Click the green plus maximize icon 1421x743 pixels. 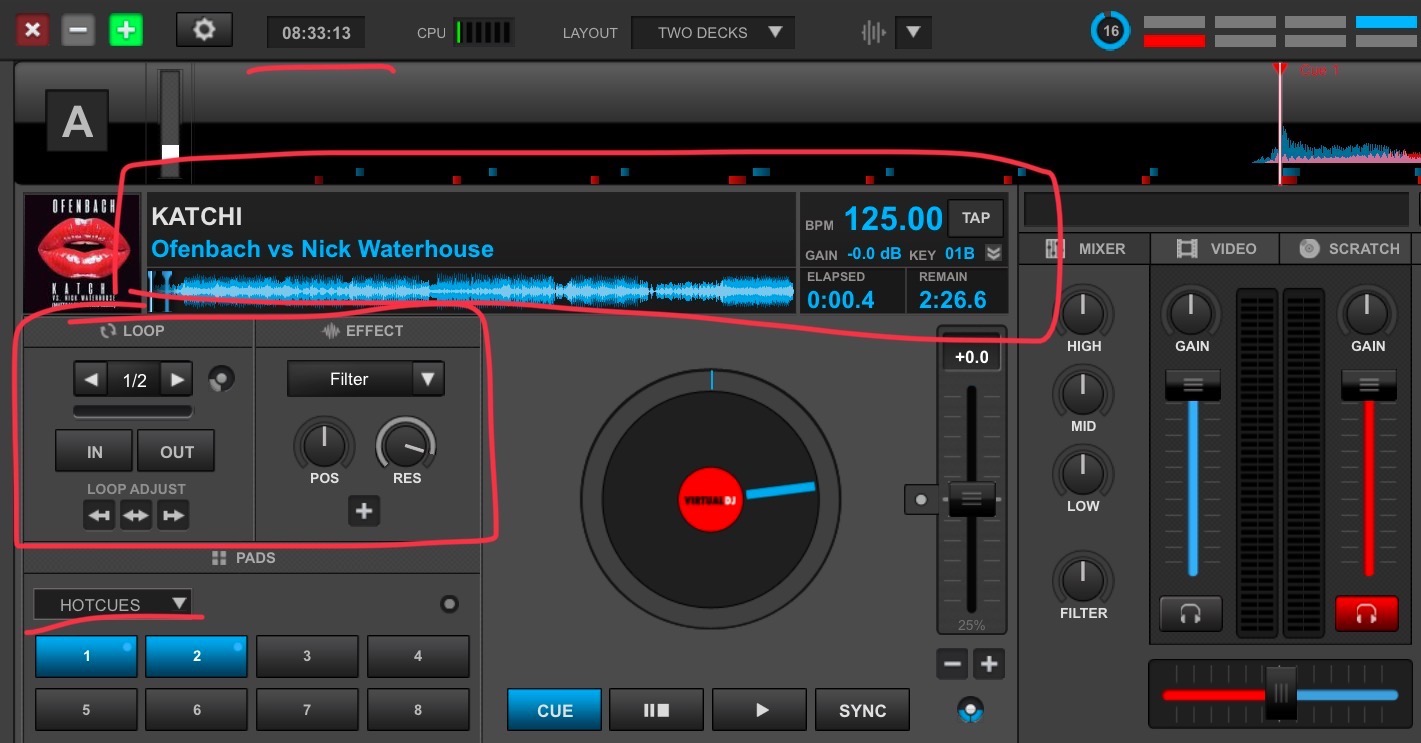click(126, 30)
